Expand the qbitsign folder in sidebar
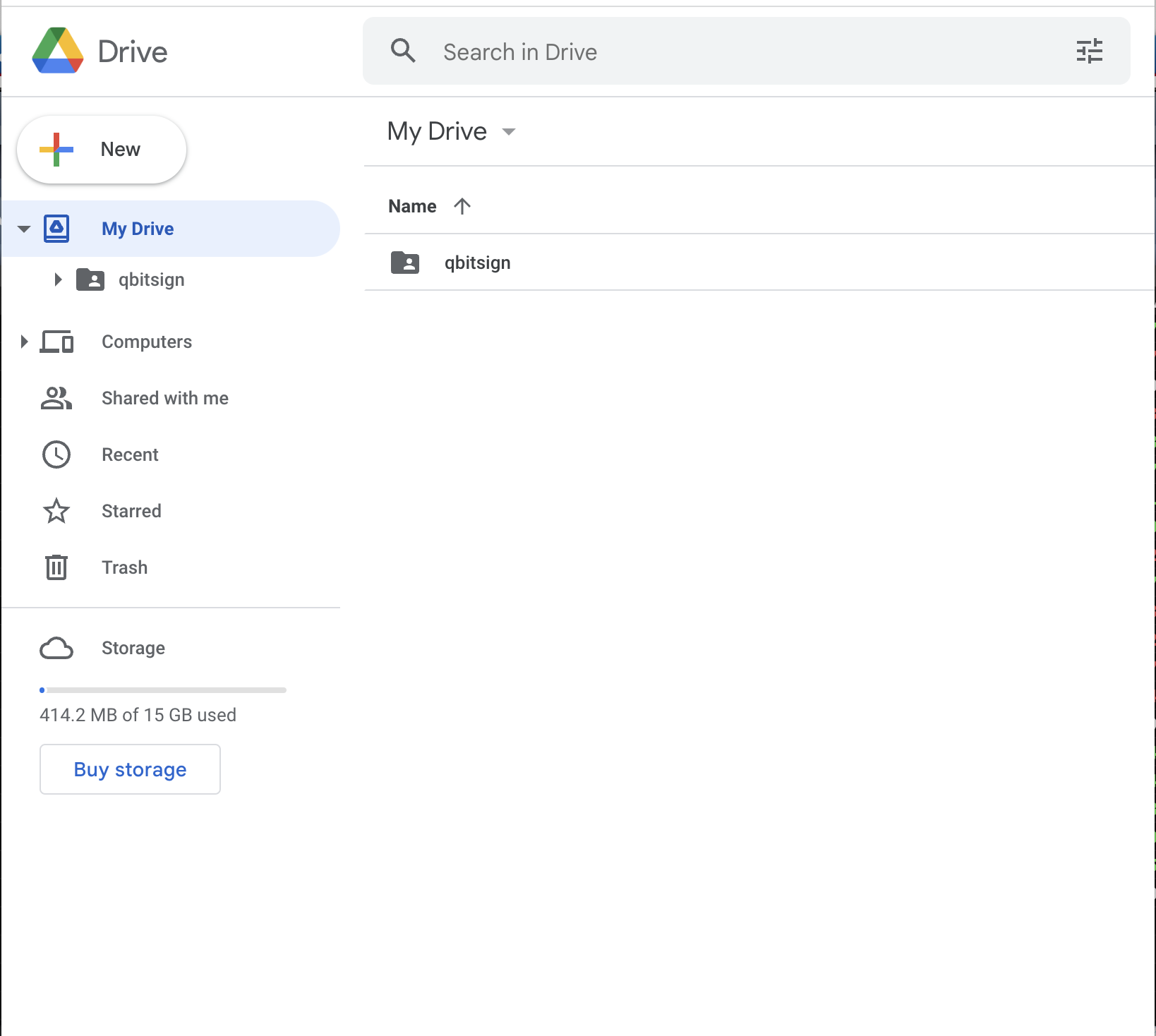Viewport: 1156px width, 1036px height. click(58, 279)
